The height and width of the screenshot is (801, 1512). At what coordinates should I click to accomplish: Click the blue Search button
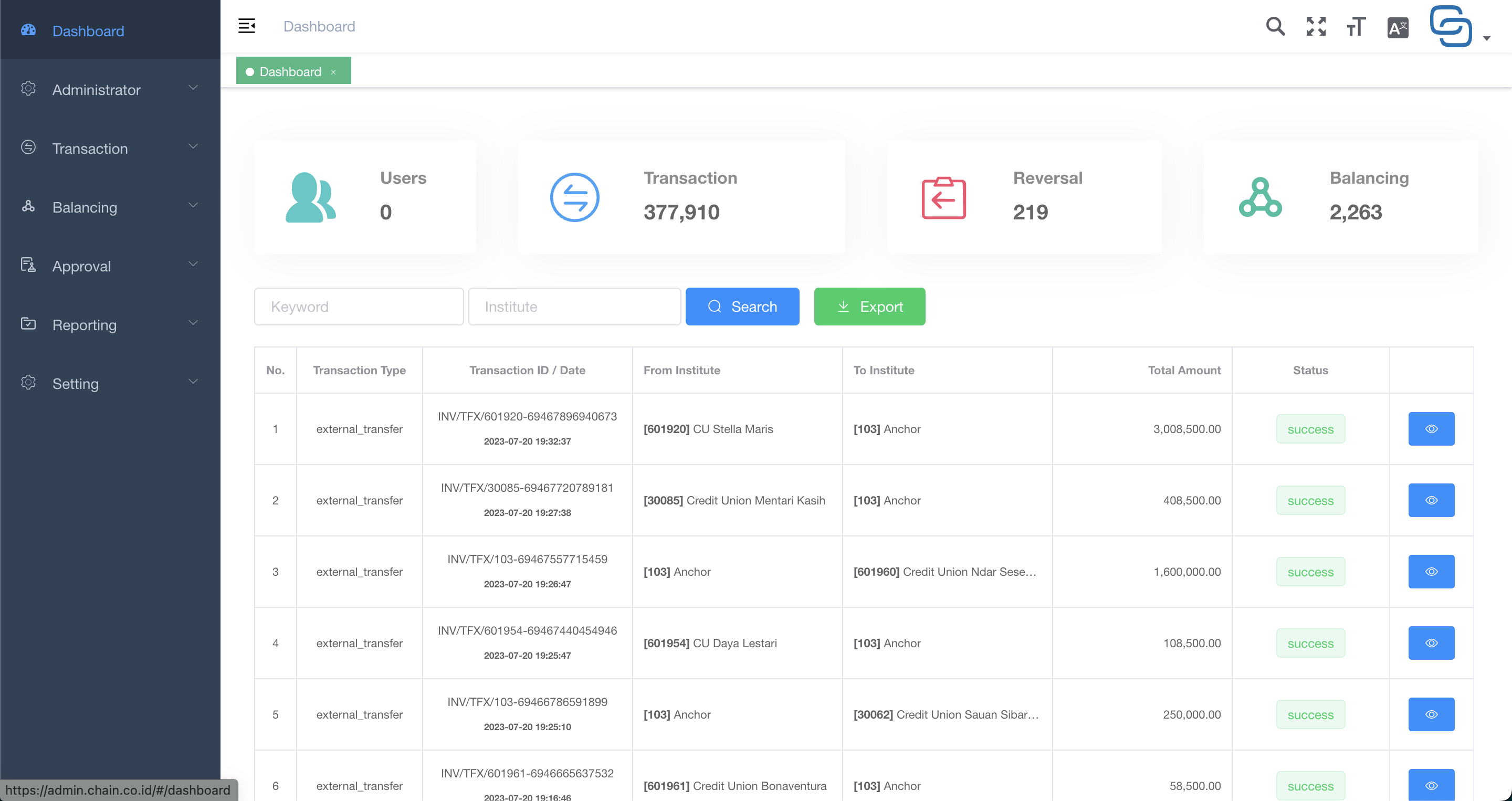click(742, 307)
